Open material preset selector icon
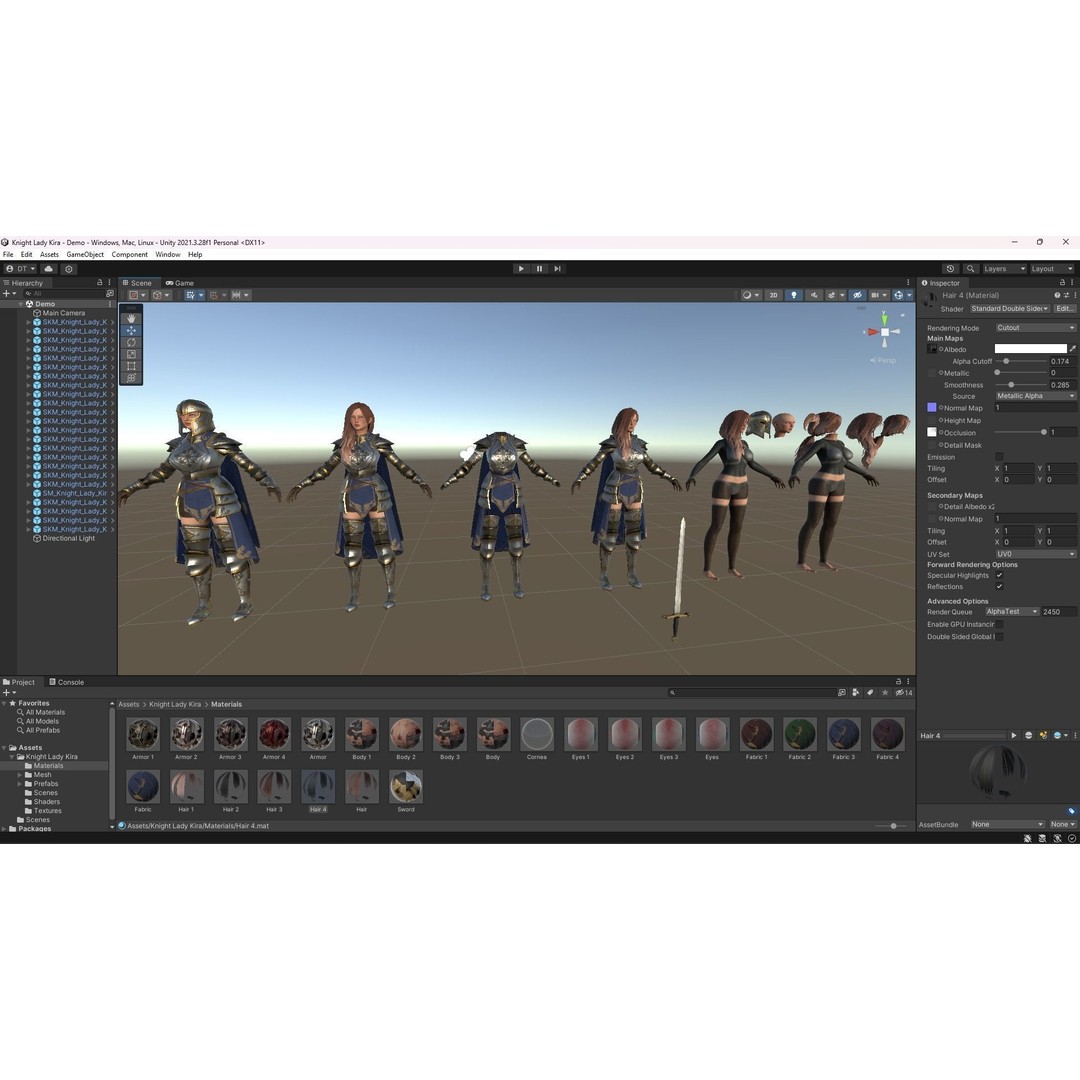The width and height of the screenshot is (1080, 1080). 1066,295
